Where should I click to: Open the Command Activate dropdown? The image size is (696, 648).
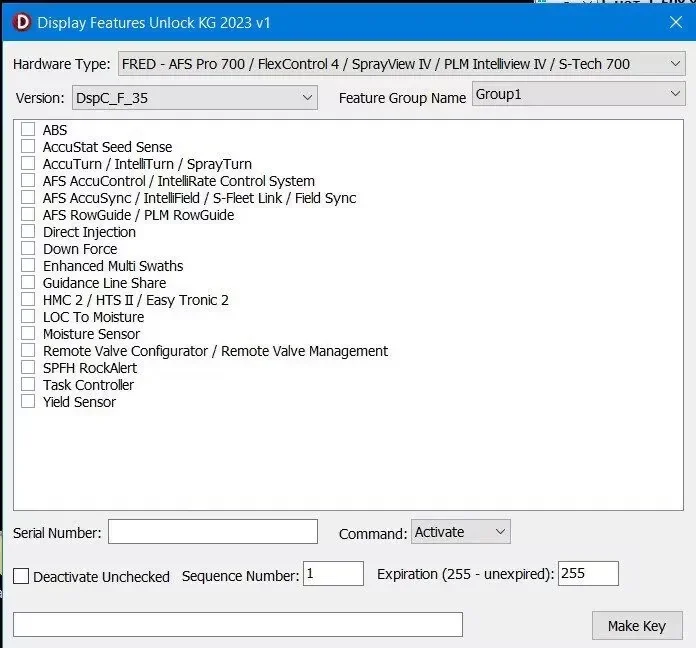coord(461,531)
